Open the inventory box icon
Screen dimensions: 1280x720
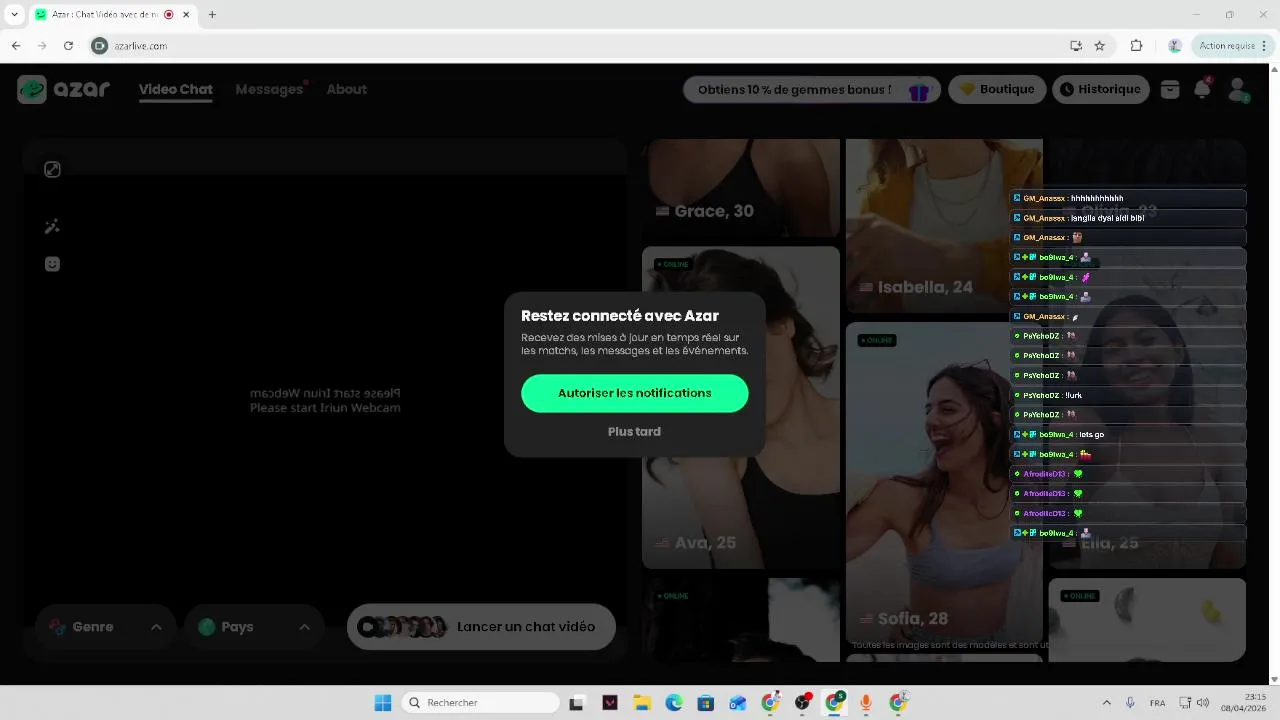[x=1170, y=90]
